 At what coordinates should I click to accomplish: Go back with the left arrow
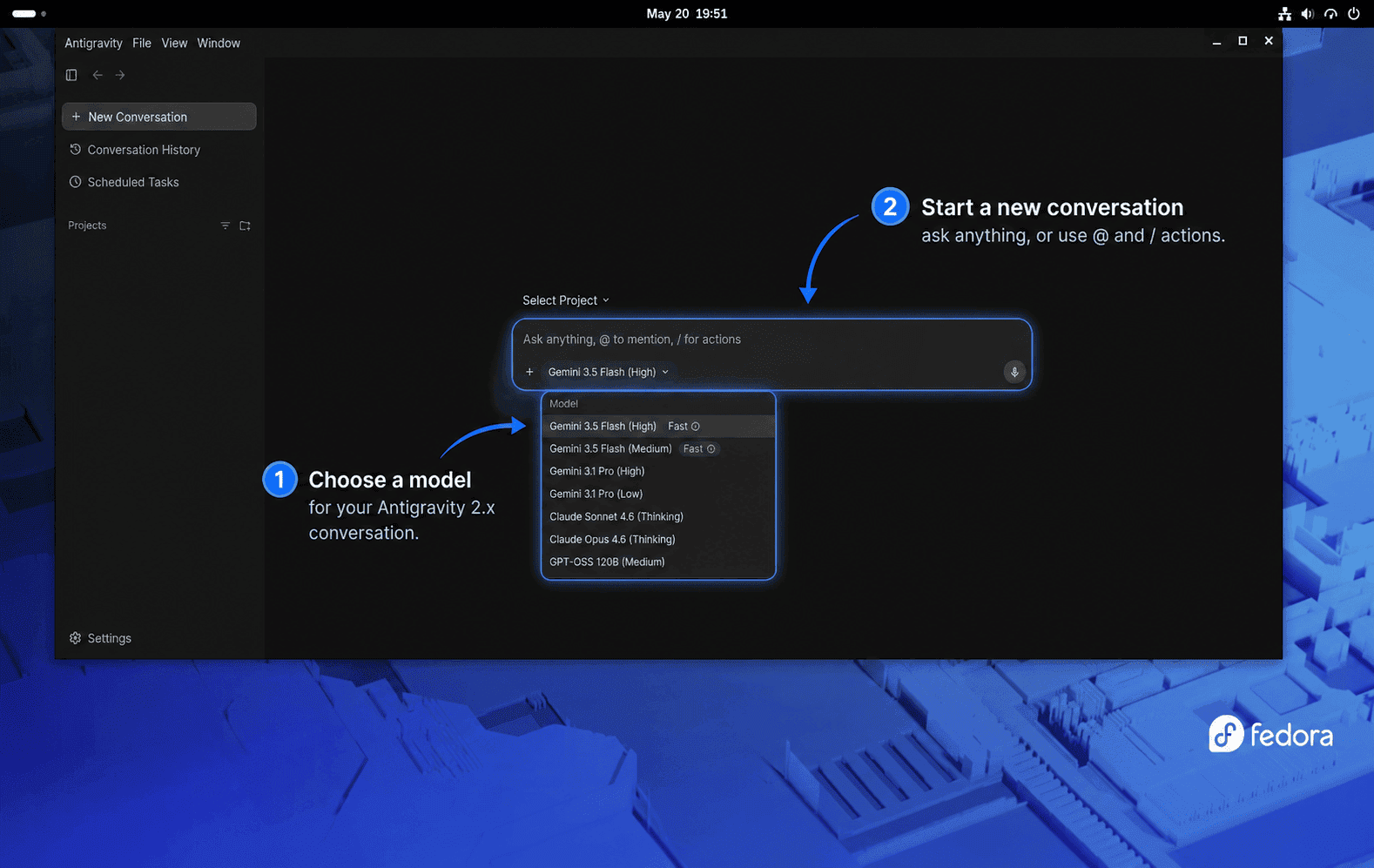click(98, 75)
